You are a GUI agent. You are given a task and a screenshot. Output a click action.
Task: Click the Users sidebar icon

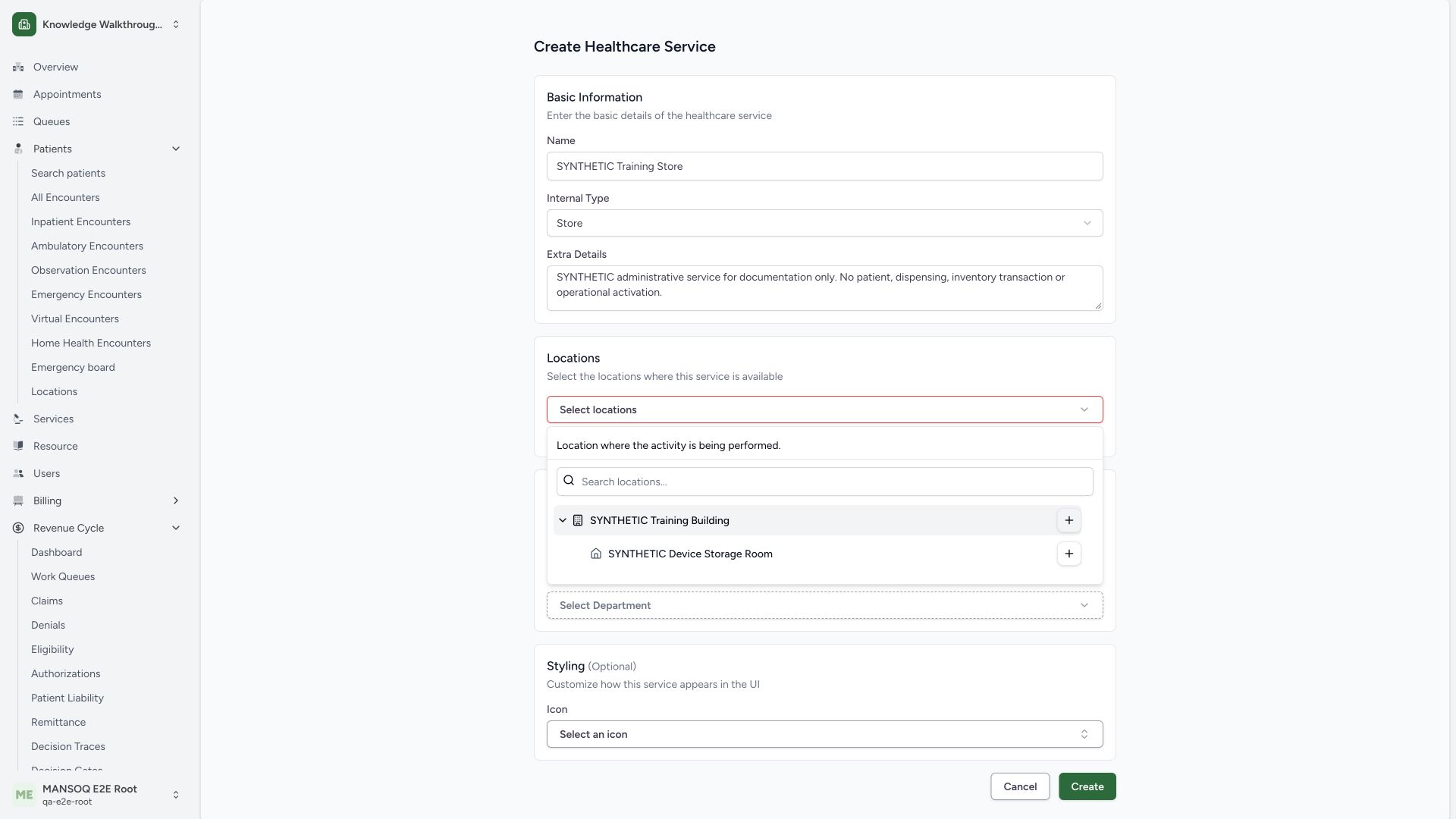(x=18, y=473)
